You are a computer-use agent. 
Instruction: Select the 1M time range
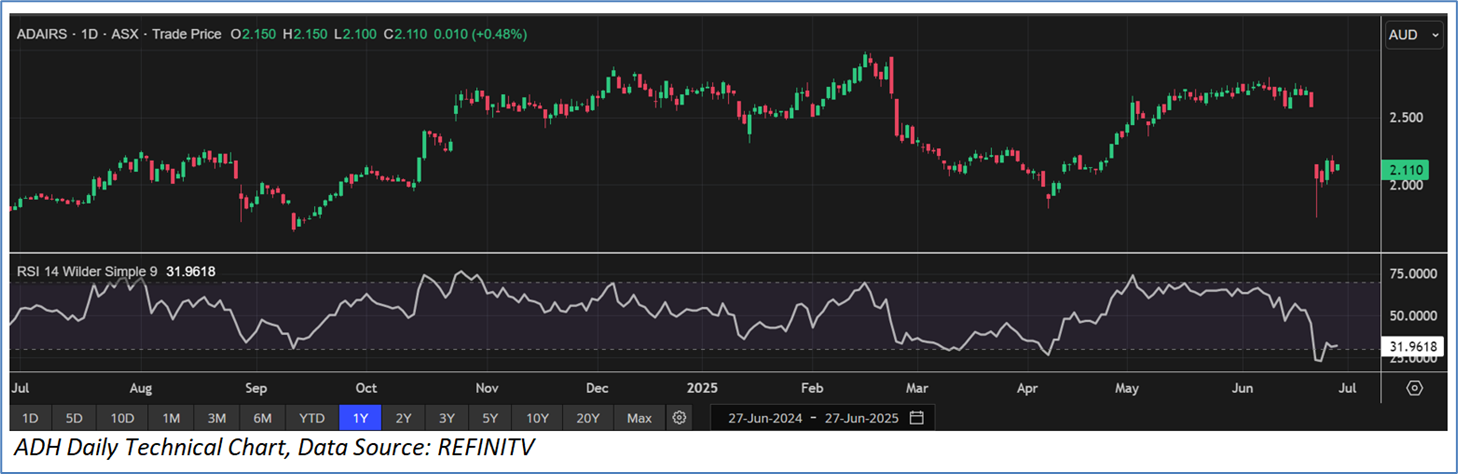[171, 417]
